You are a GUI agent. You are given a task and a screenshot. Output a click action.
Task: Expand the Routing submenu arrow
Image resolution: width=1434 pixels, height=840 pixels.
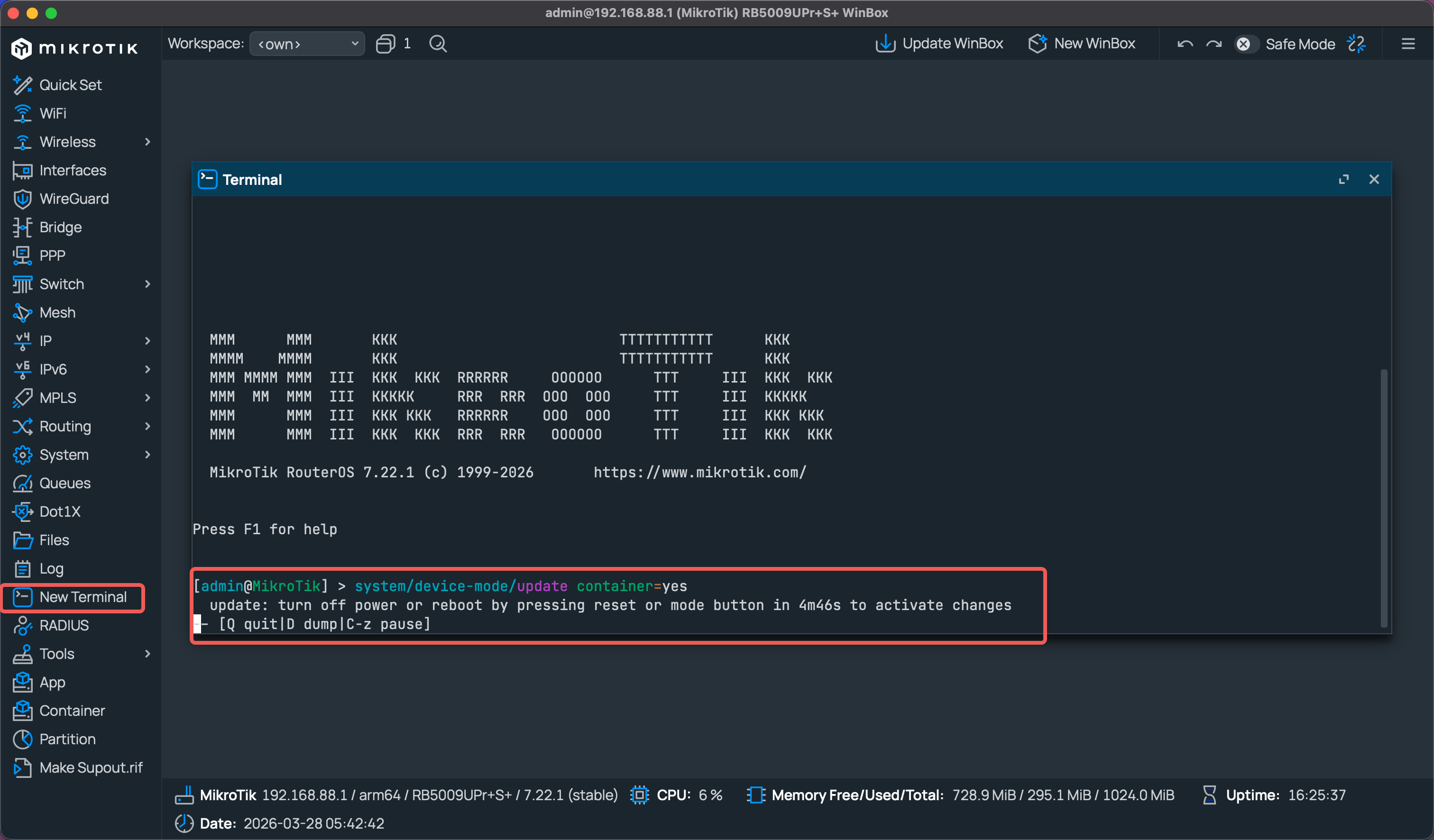pos(147,426)
